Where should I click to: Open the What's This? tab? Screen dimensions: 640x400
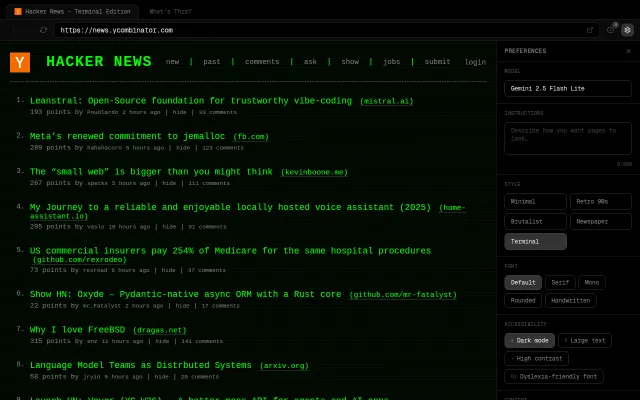170,11
